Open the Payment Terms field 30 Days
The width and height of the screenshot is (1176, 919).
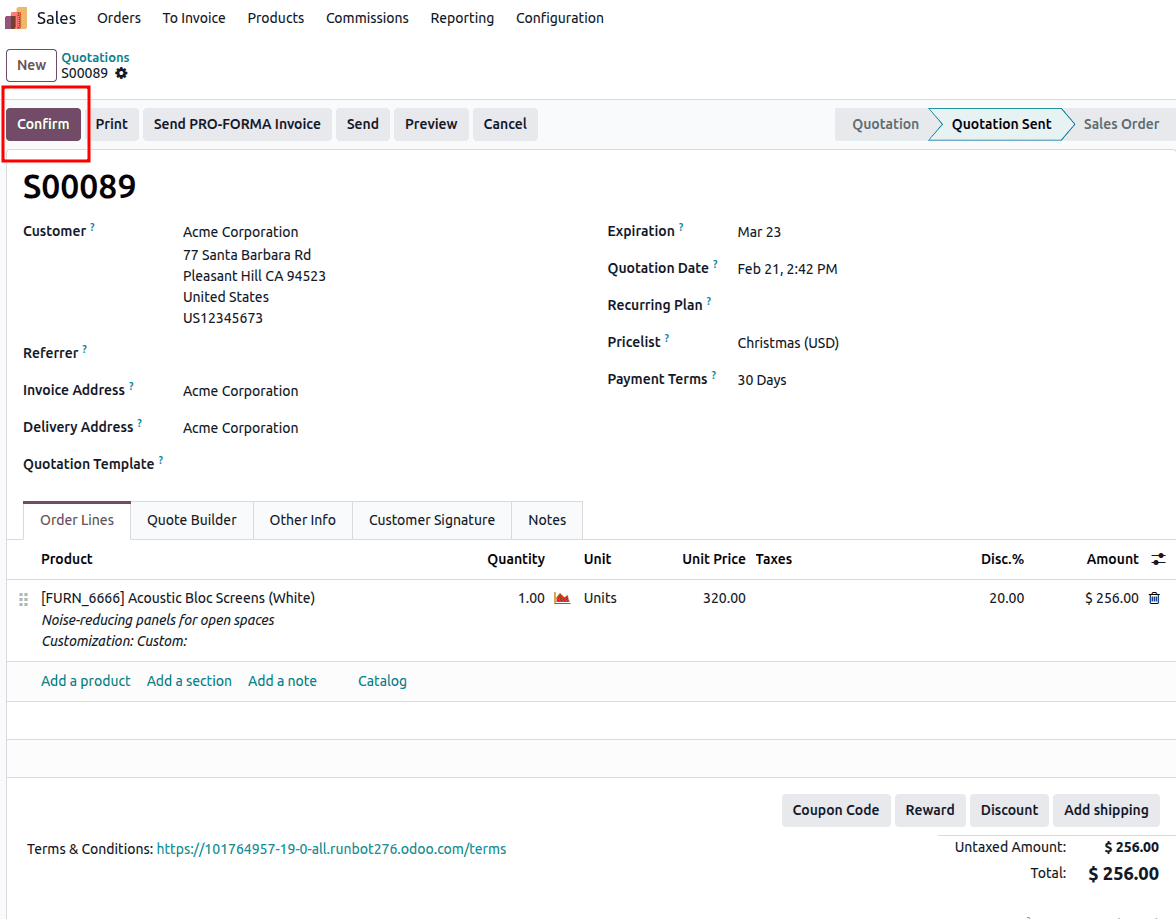pos(761,380)
